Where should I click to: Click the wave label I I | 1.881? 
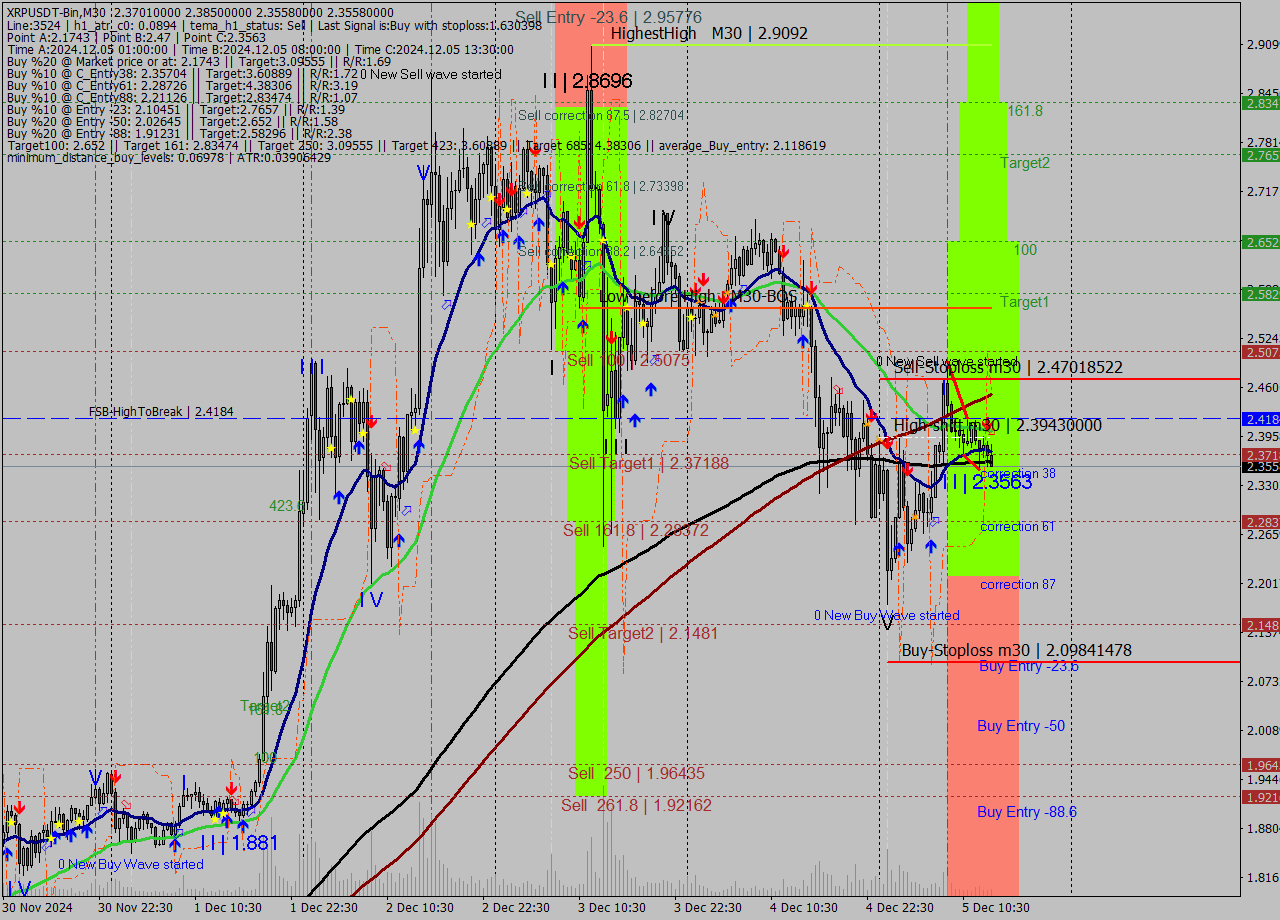pos(238,843)
